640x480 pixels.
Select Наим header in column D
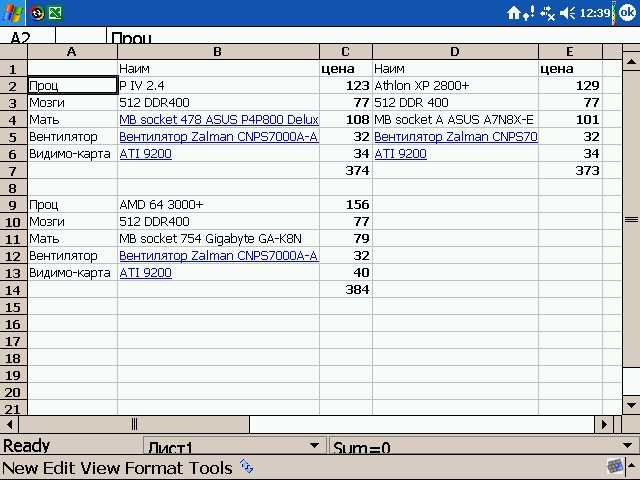[455, 69]
